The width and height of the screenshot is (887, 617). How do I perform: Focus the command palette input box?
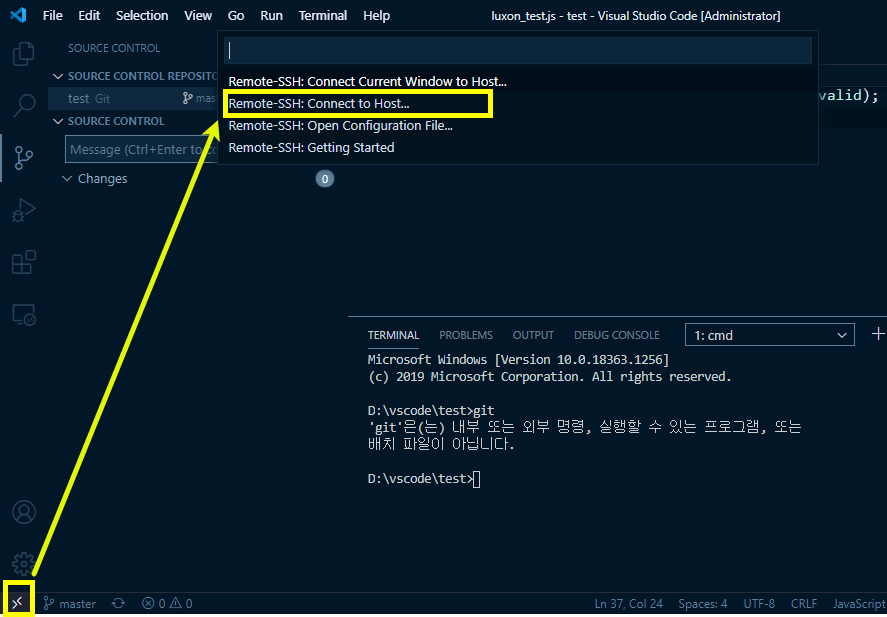(518, 51)
